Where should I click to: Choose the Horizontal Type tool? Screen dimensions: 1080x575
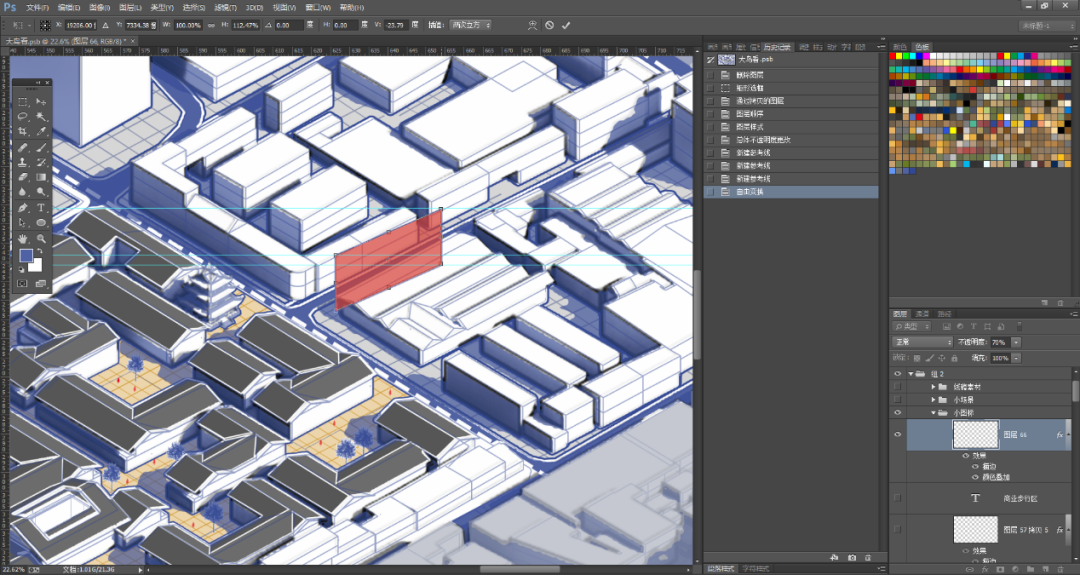coord(41,207)
